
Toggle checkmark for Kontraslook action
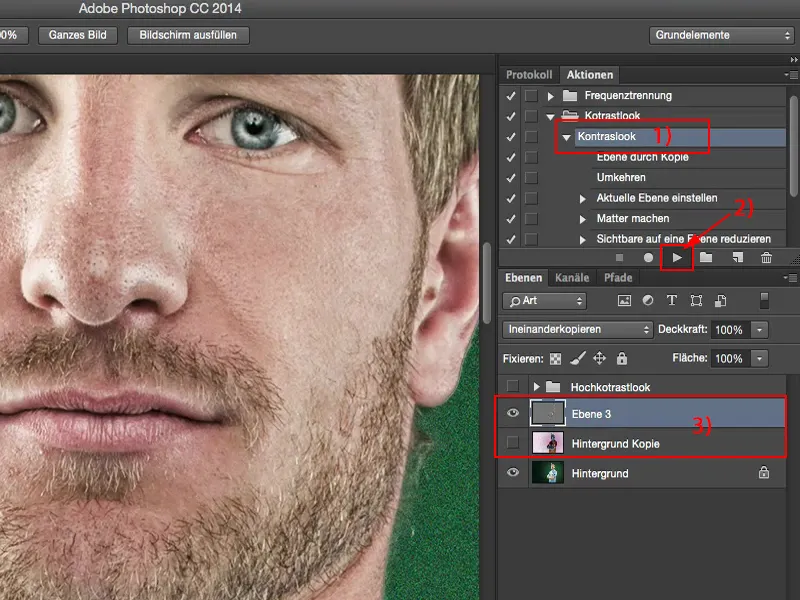(x=511, y=137)
